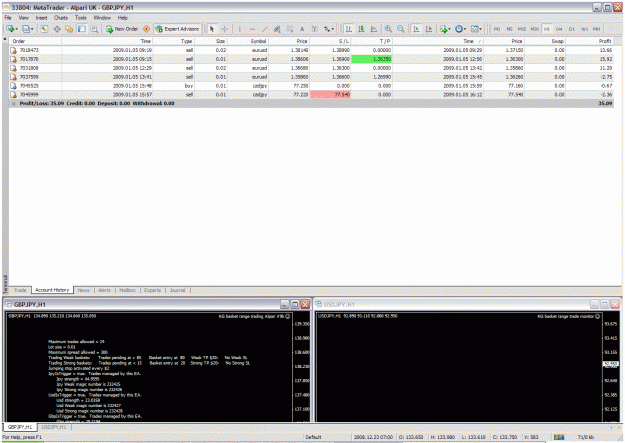Select the equidistant channel tool
Image resolution: width=625 pixels, height=443 pixels.
point(277,29)
